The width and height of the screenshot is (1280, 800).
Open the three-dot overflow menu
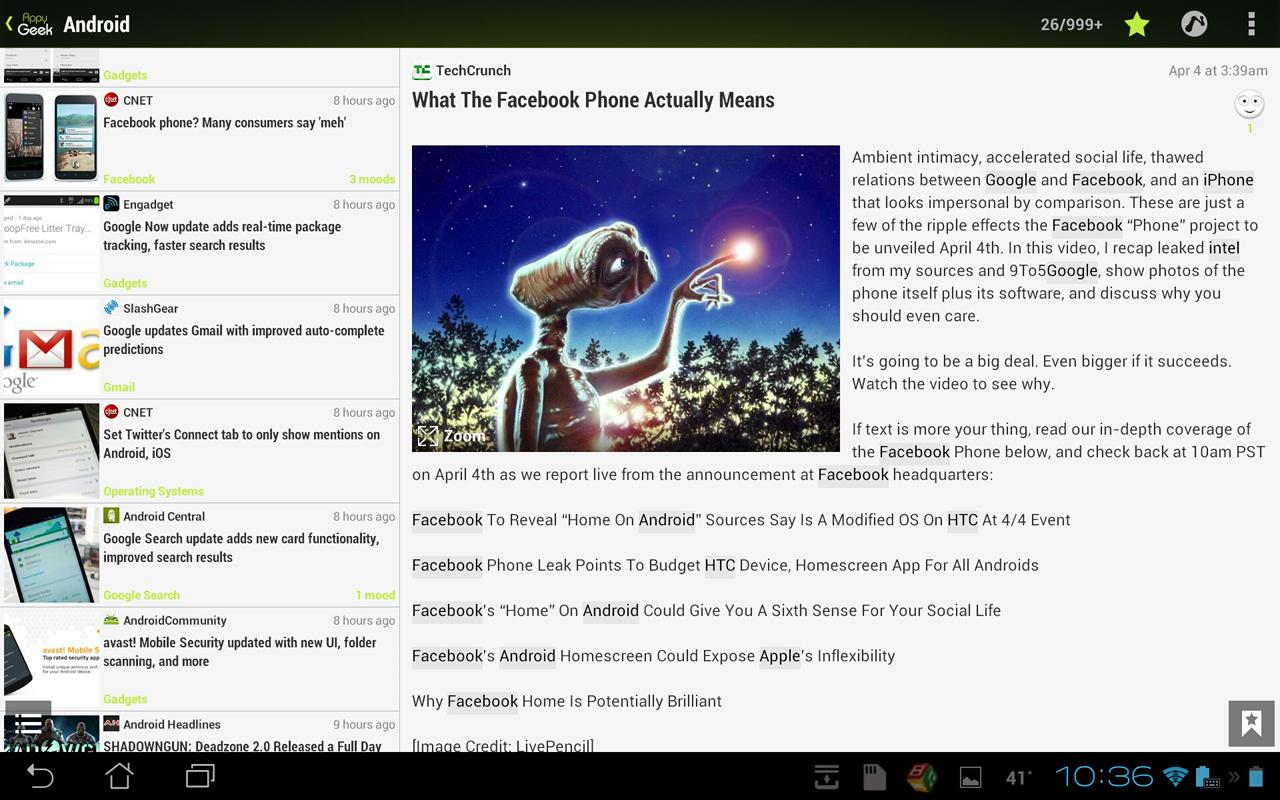pyautogui.click(x=1251, y=24)
